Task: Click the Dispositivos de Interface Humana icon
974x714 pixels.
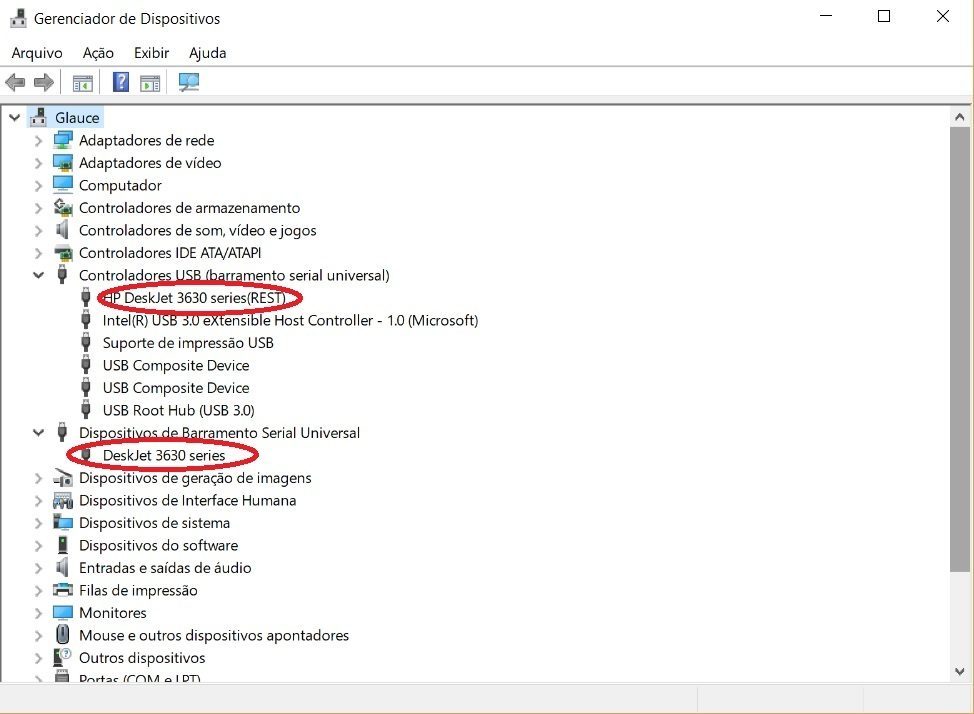Action: pos(63,500)
